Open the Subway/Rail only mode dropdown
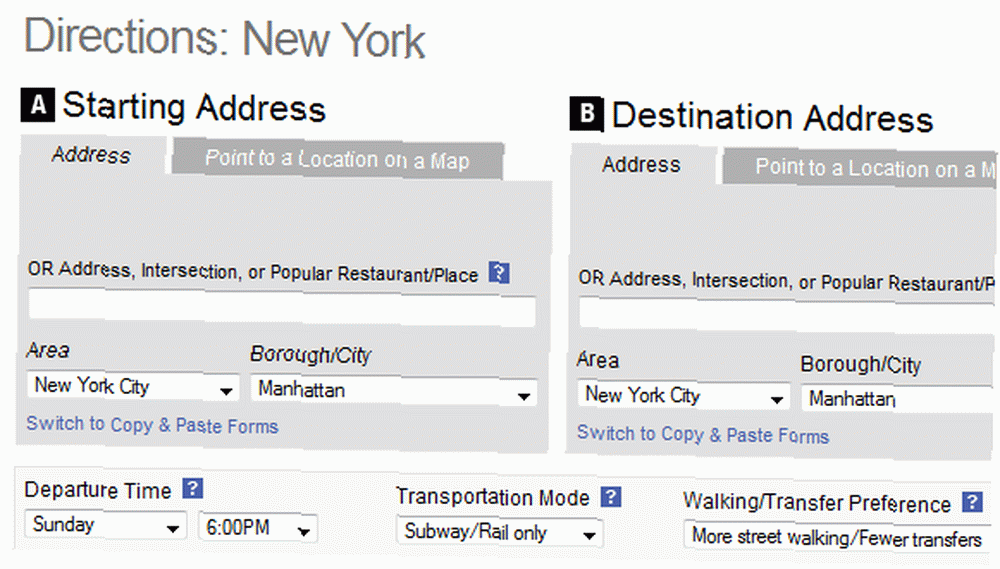This screenshot has height=569, width=1000. 499,532
